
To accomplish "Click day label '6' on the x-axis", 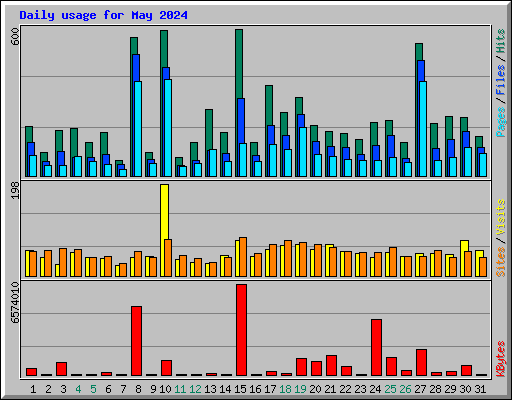I will 108,389.
